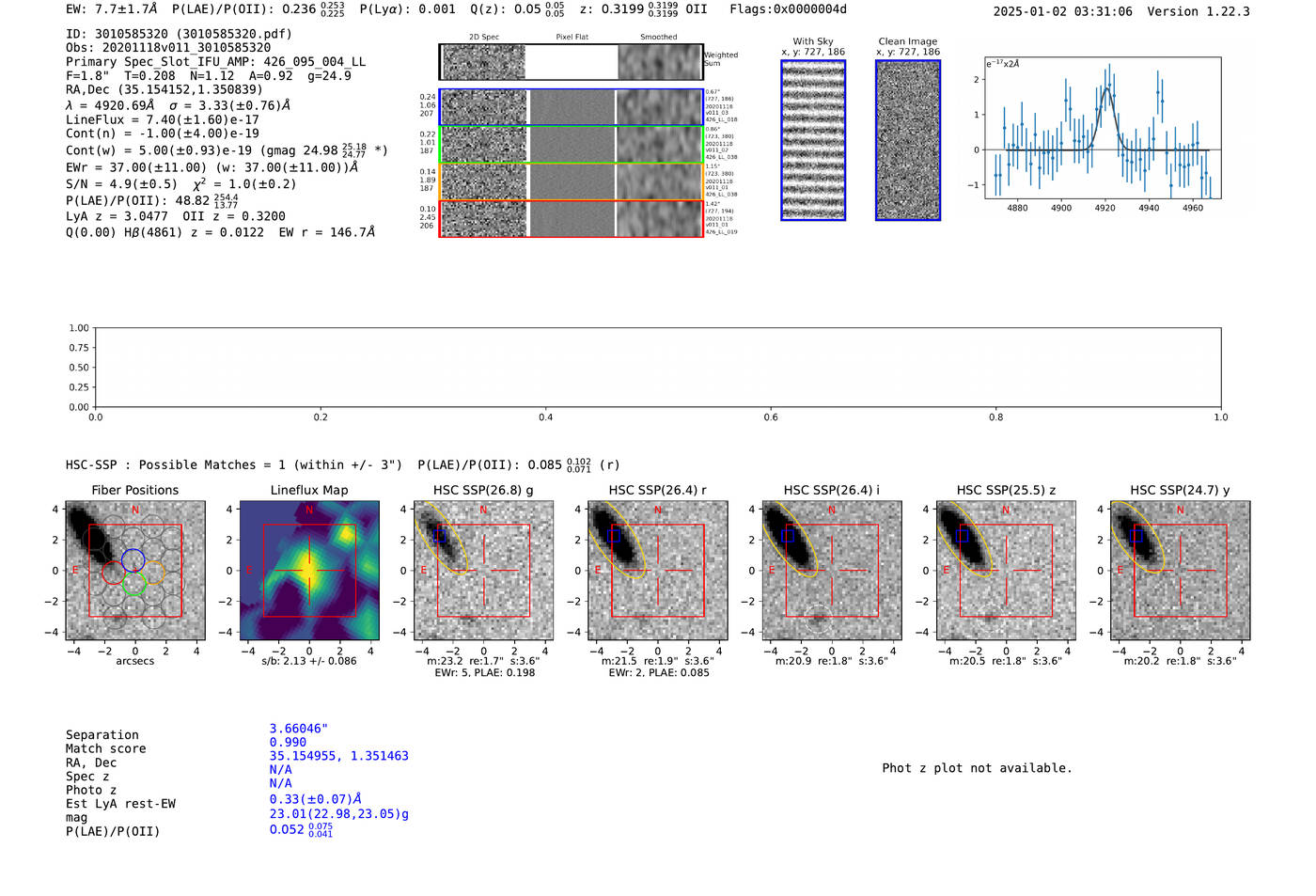Open the HSC SSP(25.5) z cutout

point(1006,570)
